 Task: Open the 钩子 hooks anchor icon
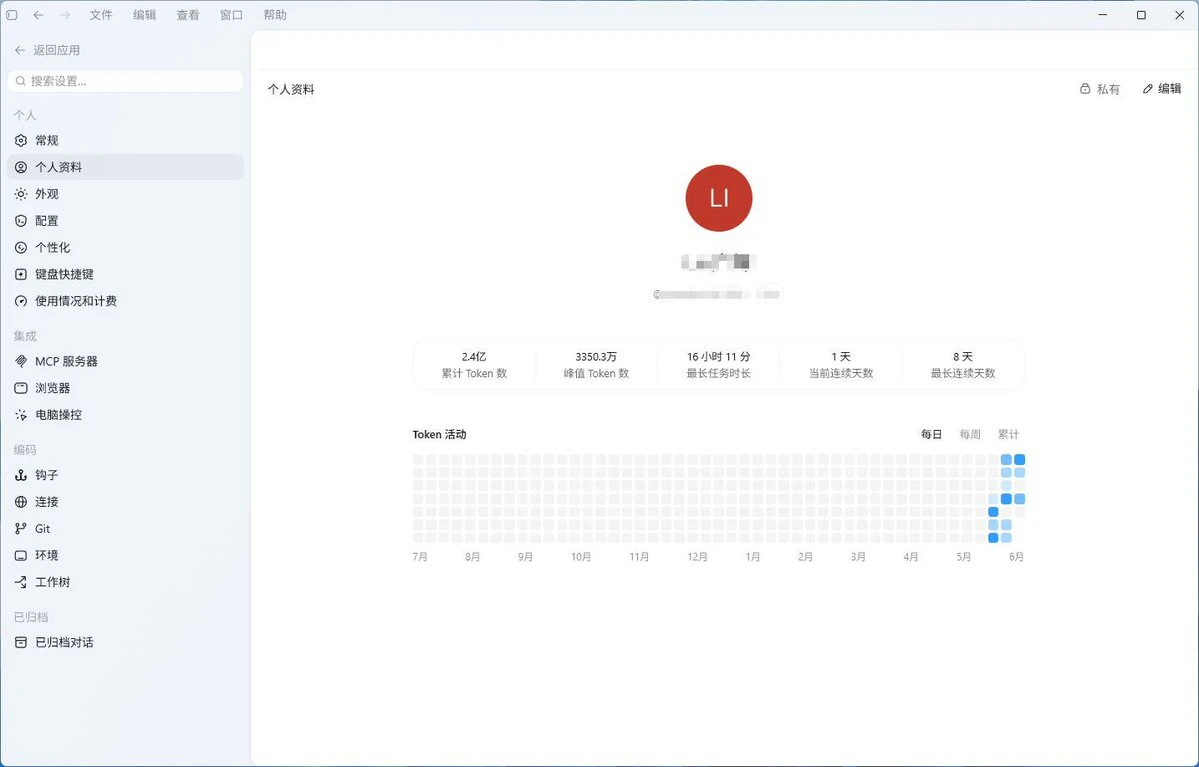[21, 475]
